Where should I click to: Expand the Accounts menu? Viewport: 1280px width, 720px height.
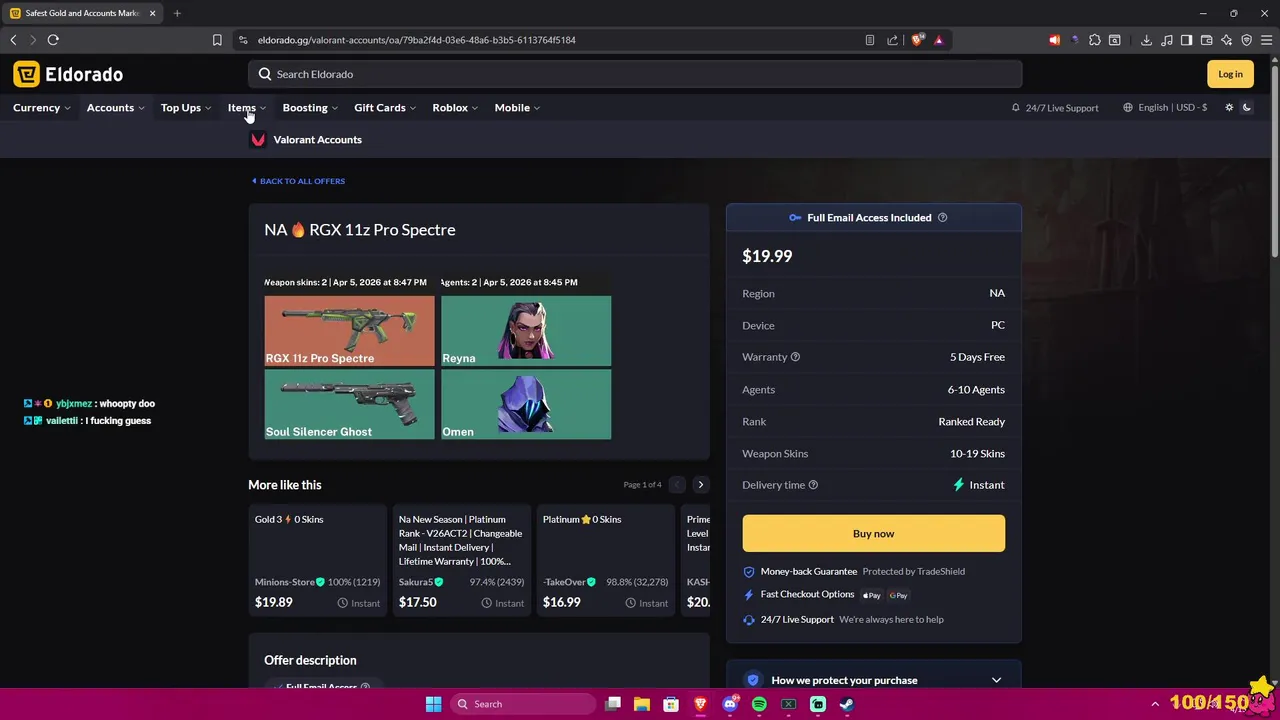coord(116,107)
